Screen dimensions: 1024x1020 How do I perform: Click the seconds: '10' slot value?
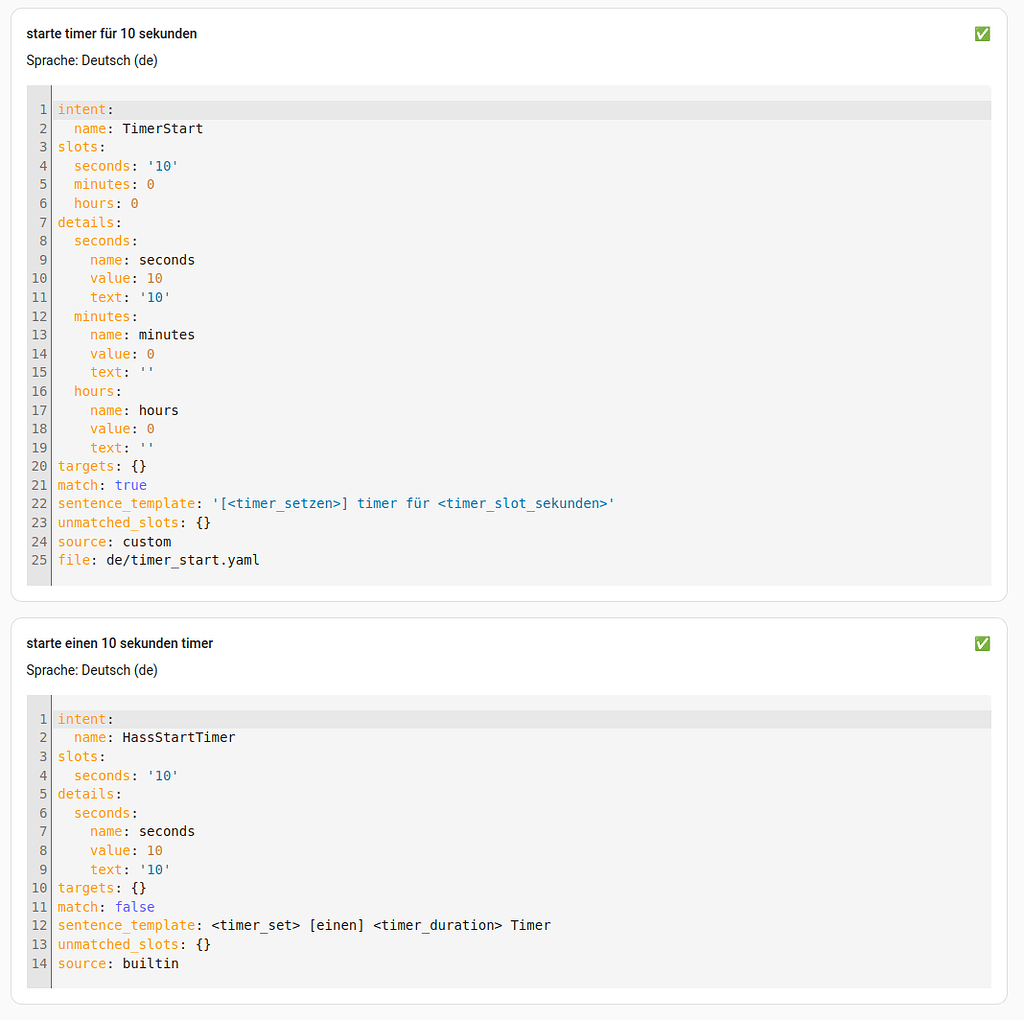120,165
